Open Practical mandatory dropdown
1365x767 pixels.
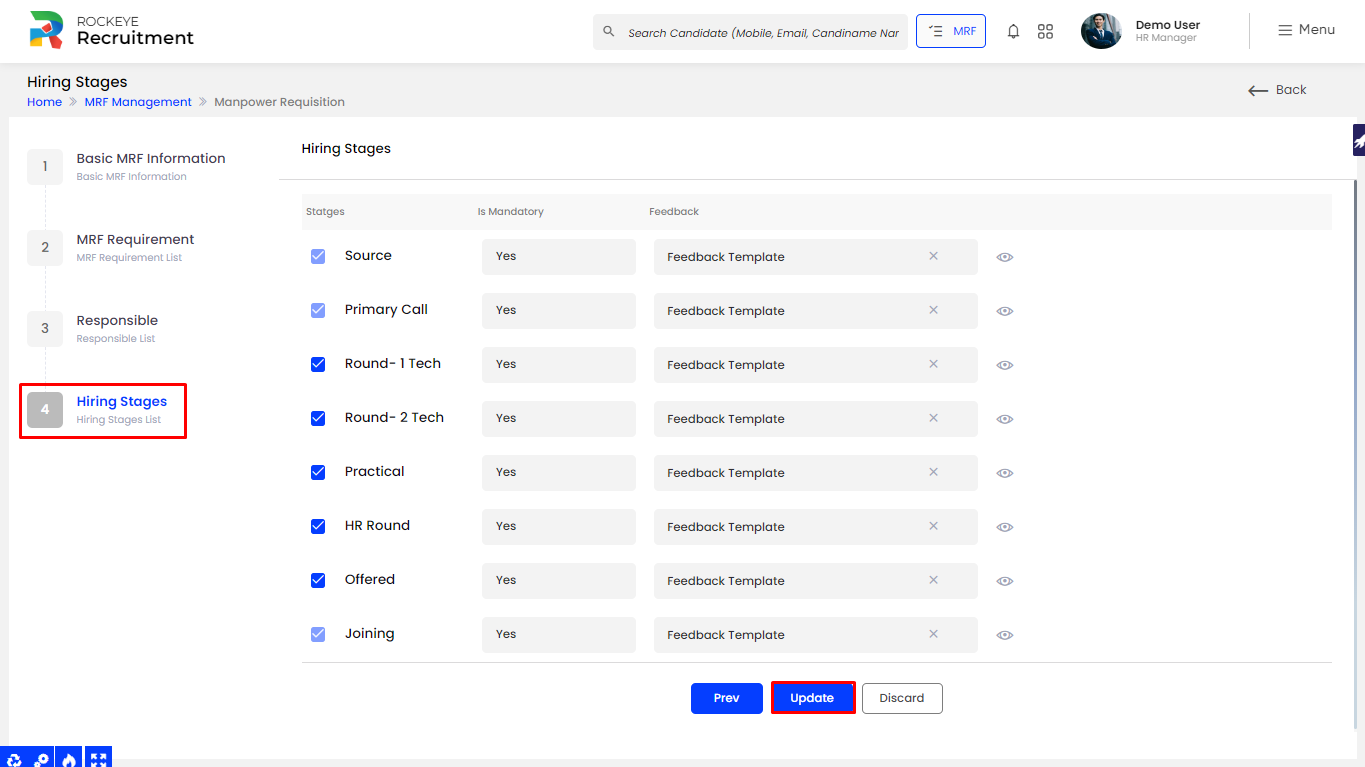pyautogui.click(x=559, y=473)
